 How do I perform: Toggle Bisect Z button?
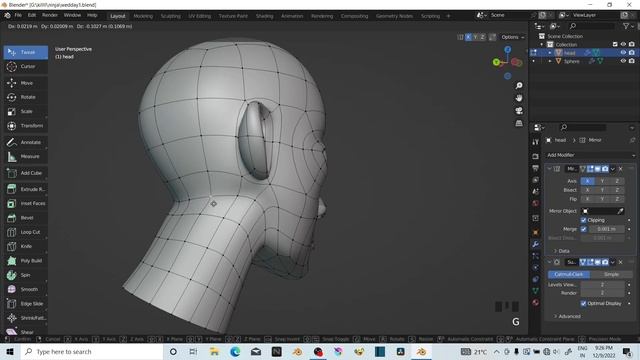click(x=617, y=190)
